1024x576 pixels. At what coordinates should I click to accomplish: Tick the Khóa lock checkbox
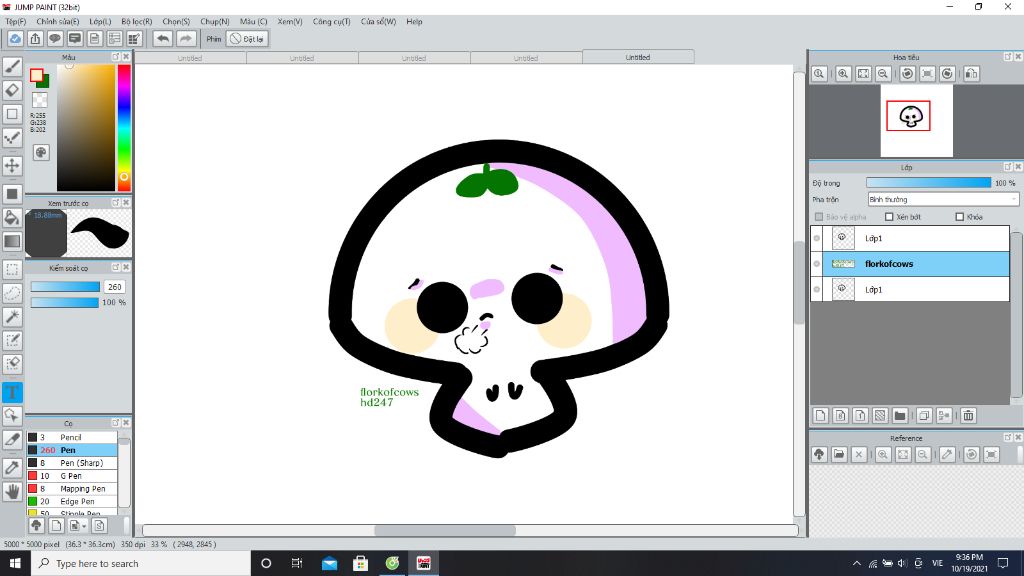tap(960, 217)
